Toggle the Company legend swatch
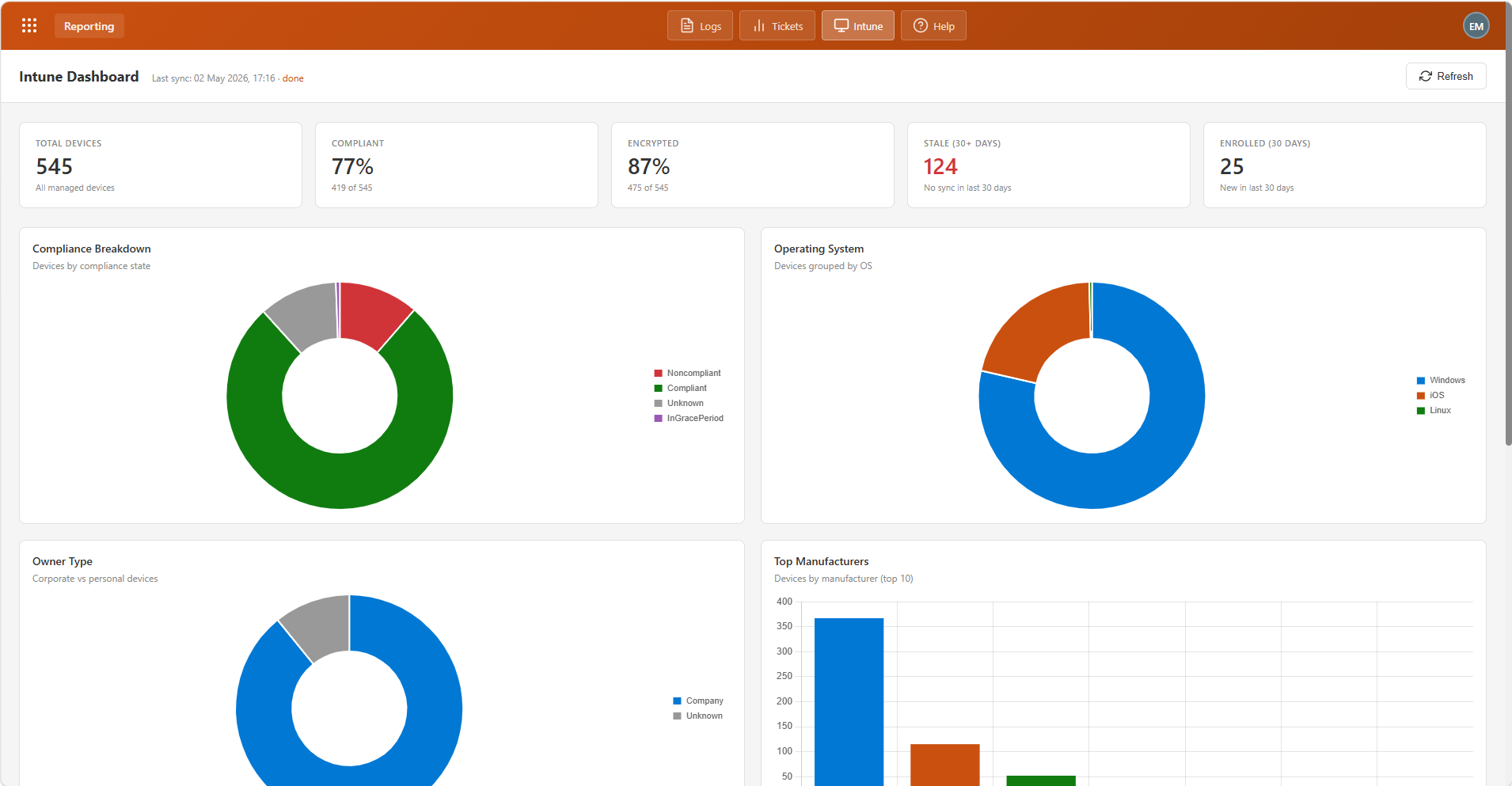Viewport: 1512px width, 786px height. [677, 701]
